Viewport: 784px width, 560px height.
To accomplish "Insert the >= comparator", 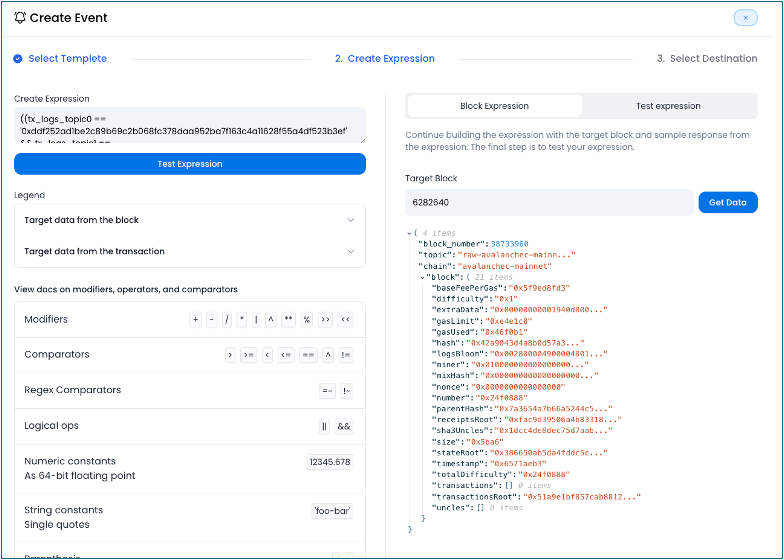I will [x=248, y=355].
